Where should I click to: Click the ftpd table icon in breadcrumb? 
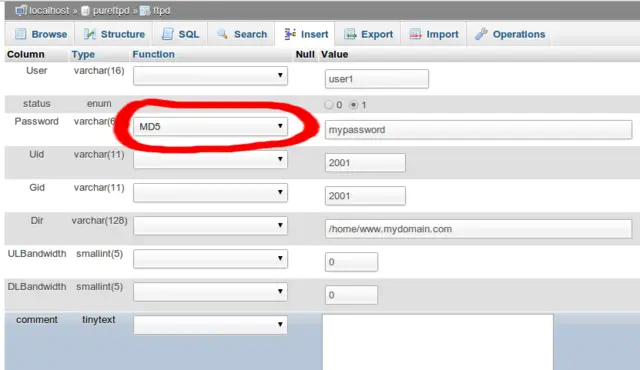click(x=145, y=11)
